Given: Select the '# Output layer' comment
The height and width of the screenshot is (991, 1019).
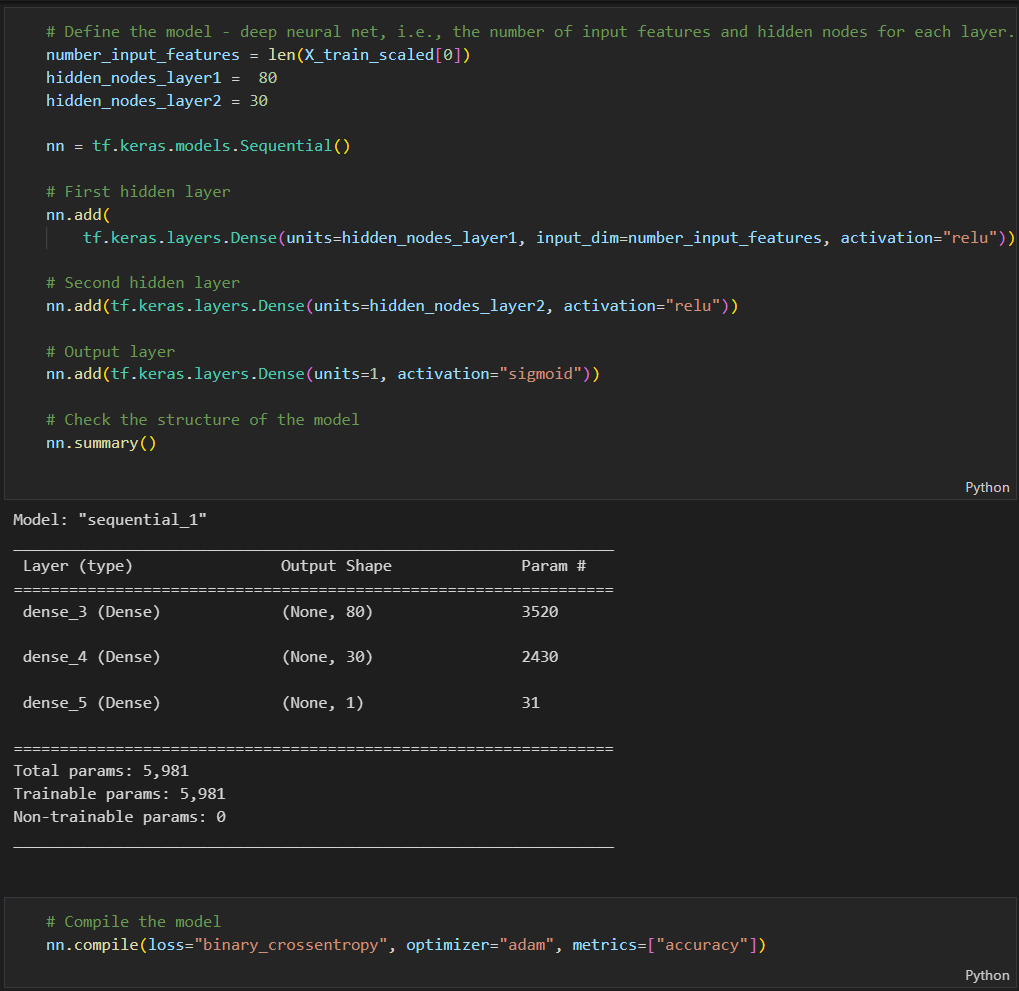Looking at the screenshot, I should pyautogui.click(x=110, y=351).
